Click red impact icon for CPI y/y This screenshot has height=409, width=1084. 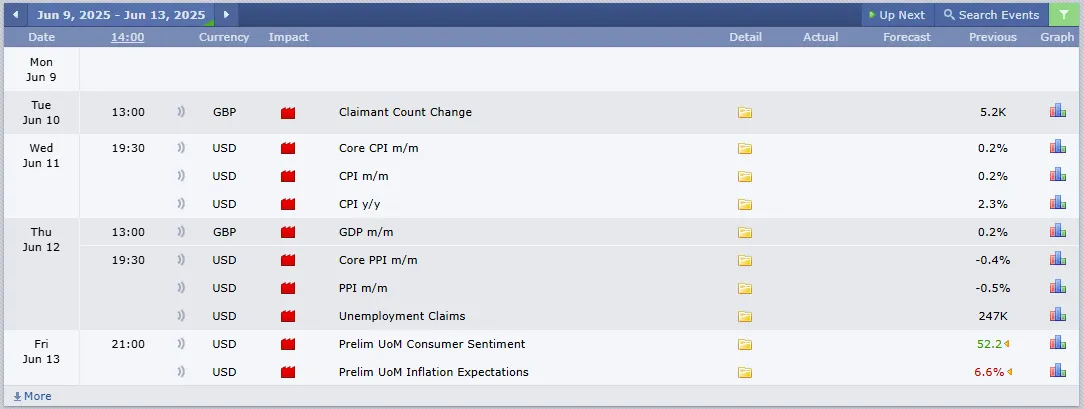coord(288,204)
